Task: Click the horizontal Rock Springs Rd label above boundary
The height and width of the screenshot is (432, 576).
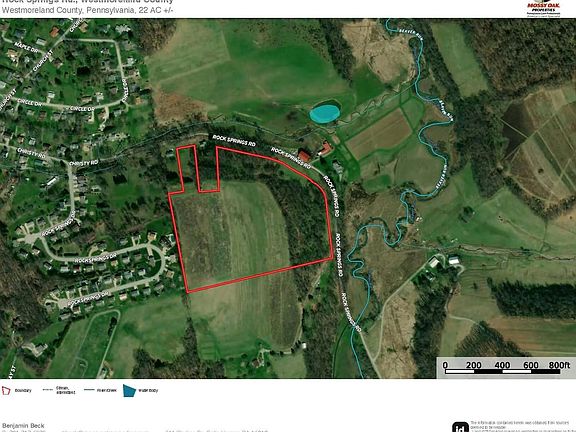Action: click(x=234, y=141)
